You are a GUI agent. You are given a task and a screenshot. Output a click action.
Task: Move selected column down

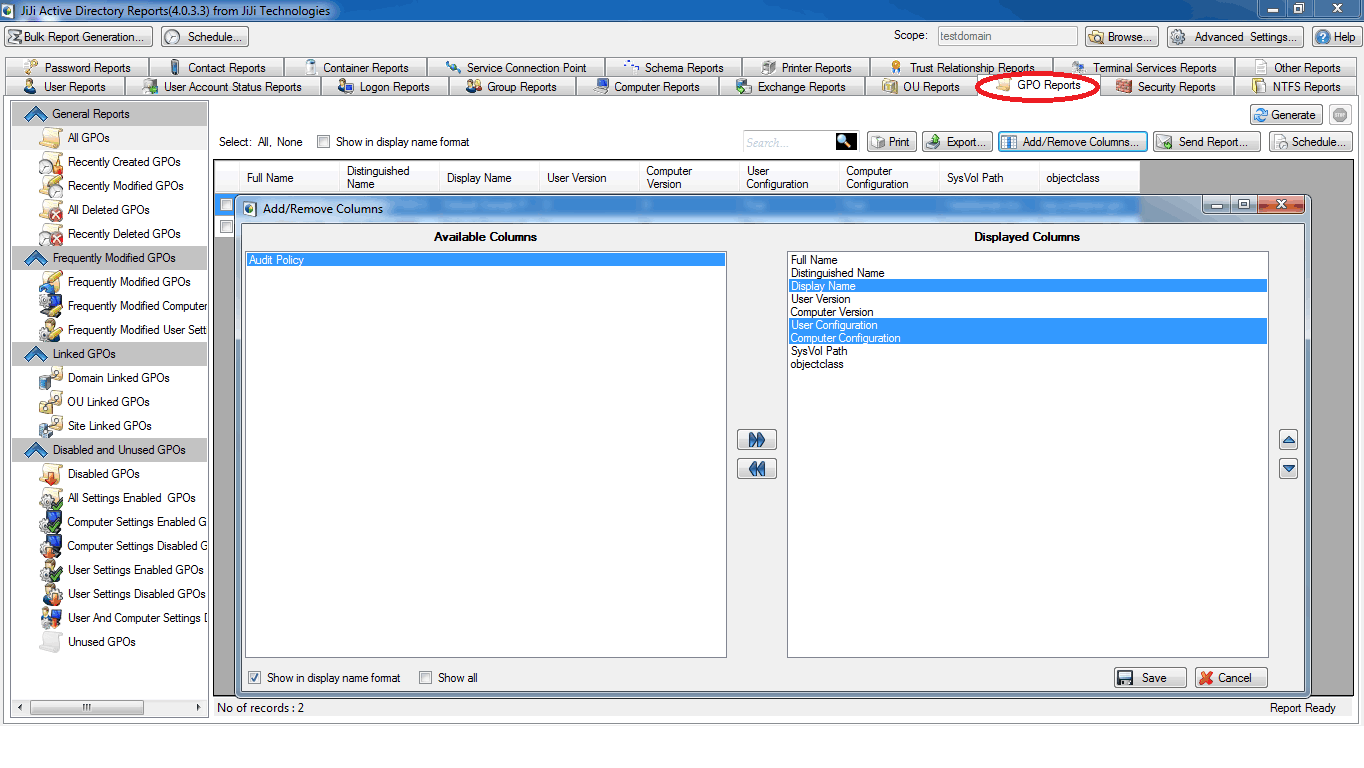tap(1289, 468)
